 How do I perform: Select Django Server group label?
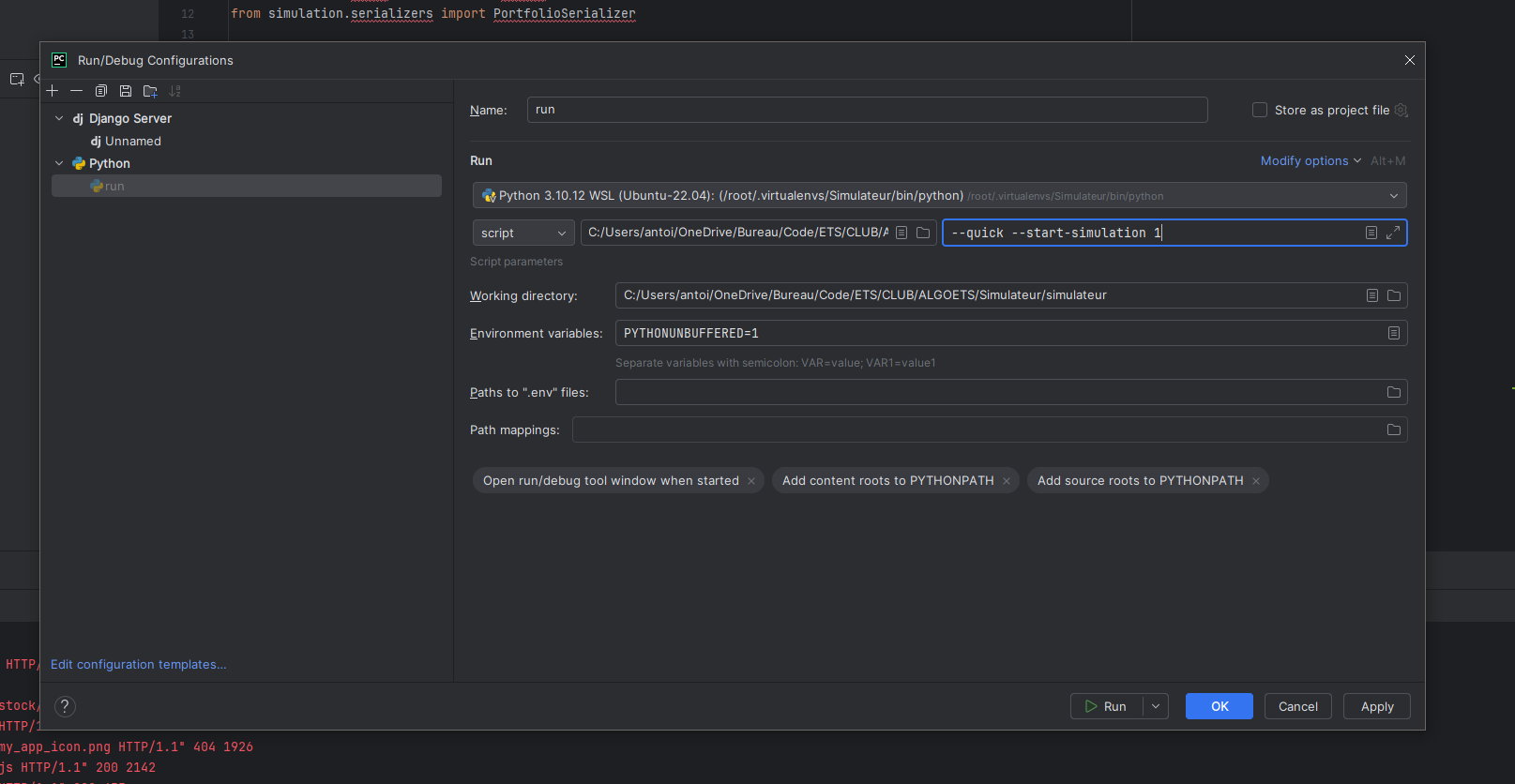coord(130,118)
